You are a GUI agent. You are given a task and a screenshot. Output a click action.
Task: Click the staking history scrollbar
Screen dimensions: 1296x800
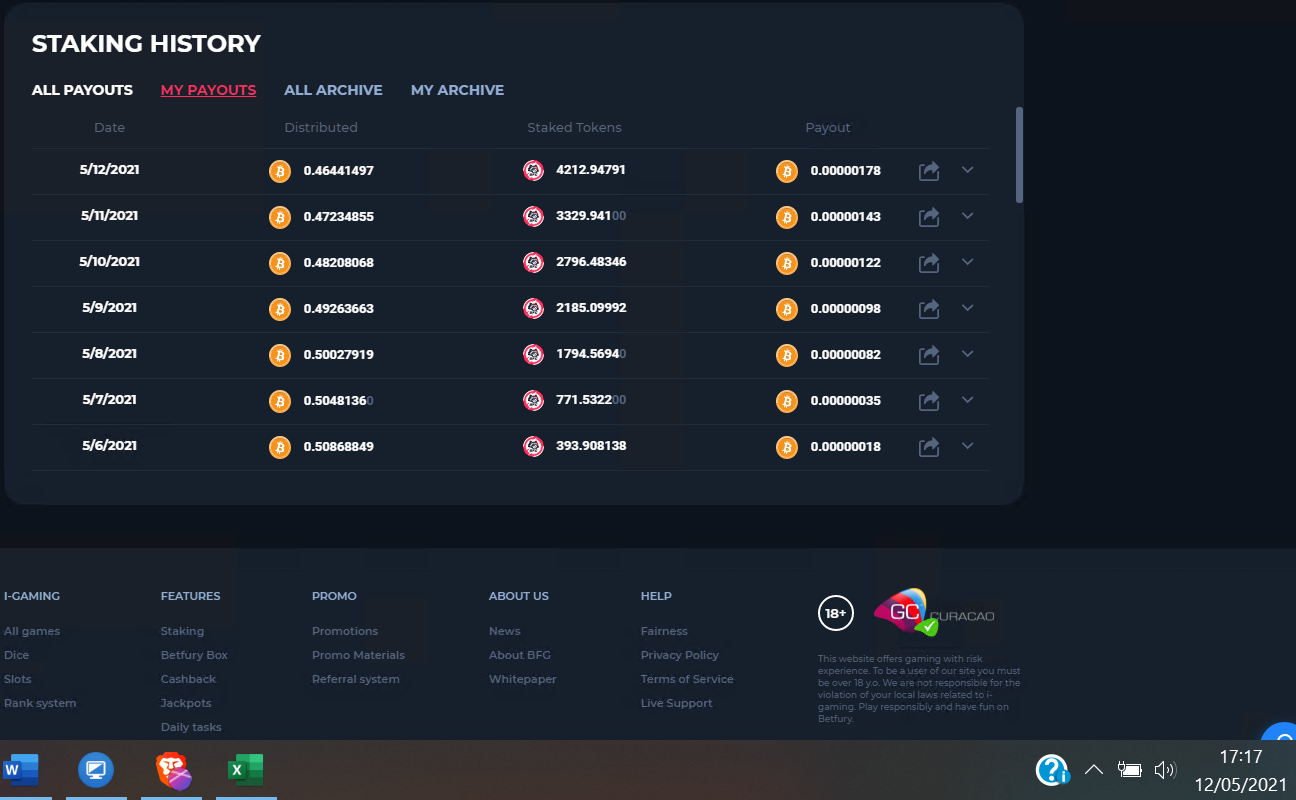1019,155
